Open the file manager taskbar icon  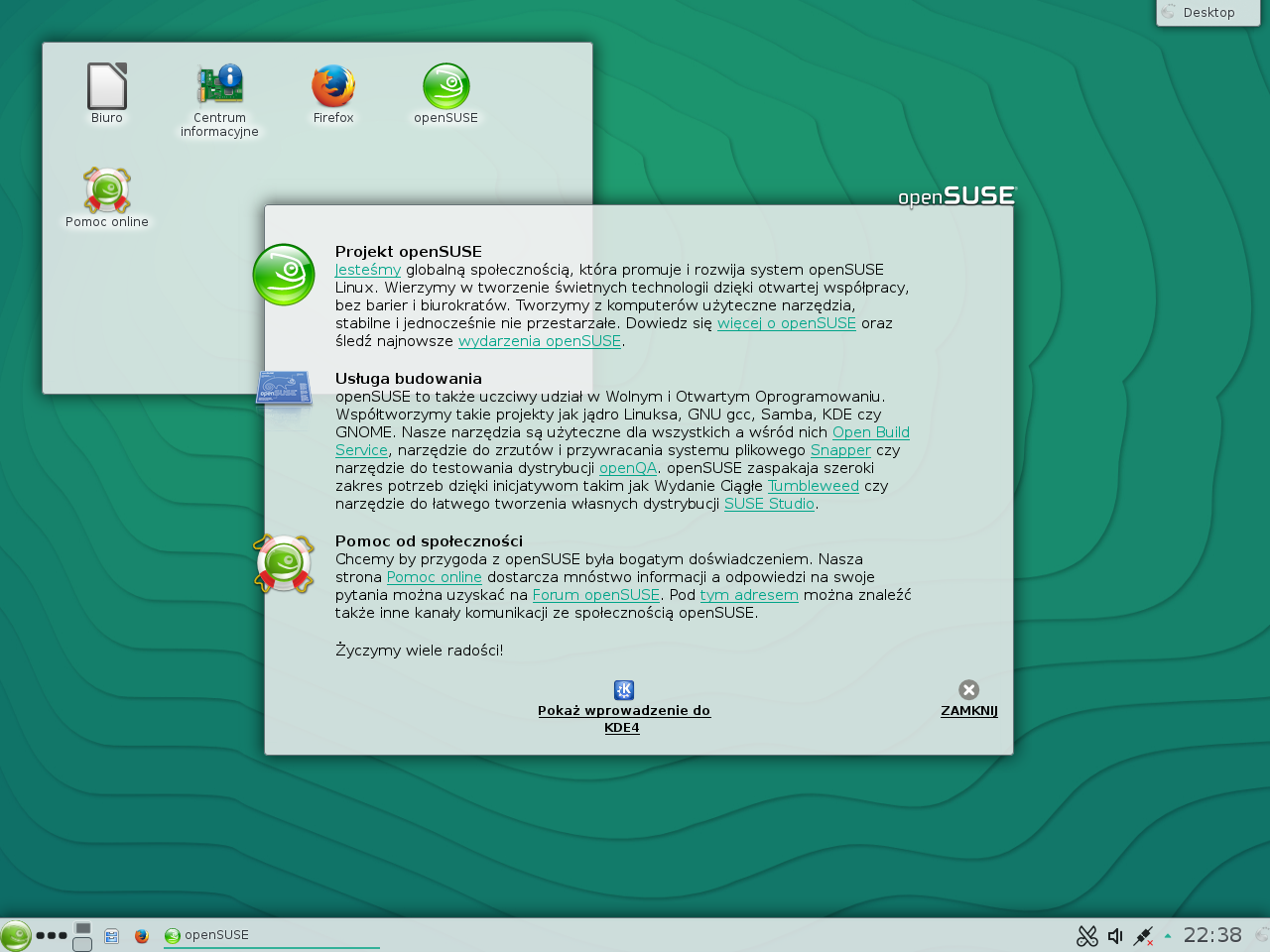(112, 935)
